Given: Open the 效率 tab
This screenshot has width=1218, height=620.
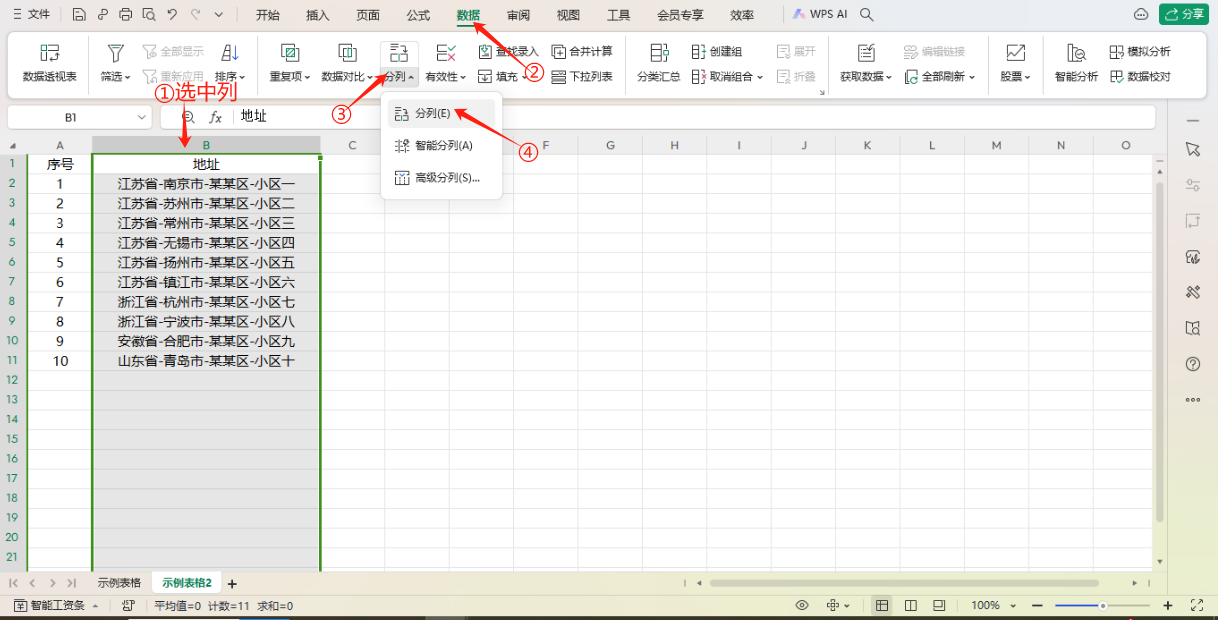Looking at the screenshot, I should point(742,15).
